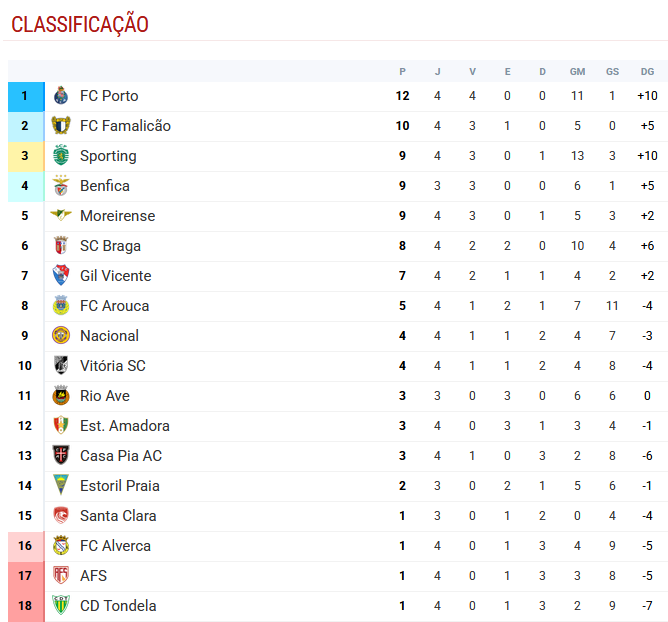Click the Moreirense club crest
Image resolution: width=668 pixels, height=622 pixels.
(x=61, y=215)
